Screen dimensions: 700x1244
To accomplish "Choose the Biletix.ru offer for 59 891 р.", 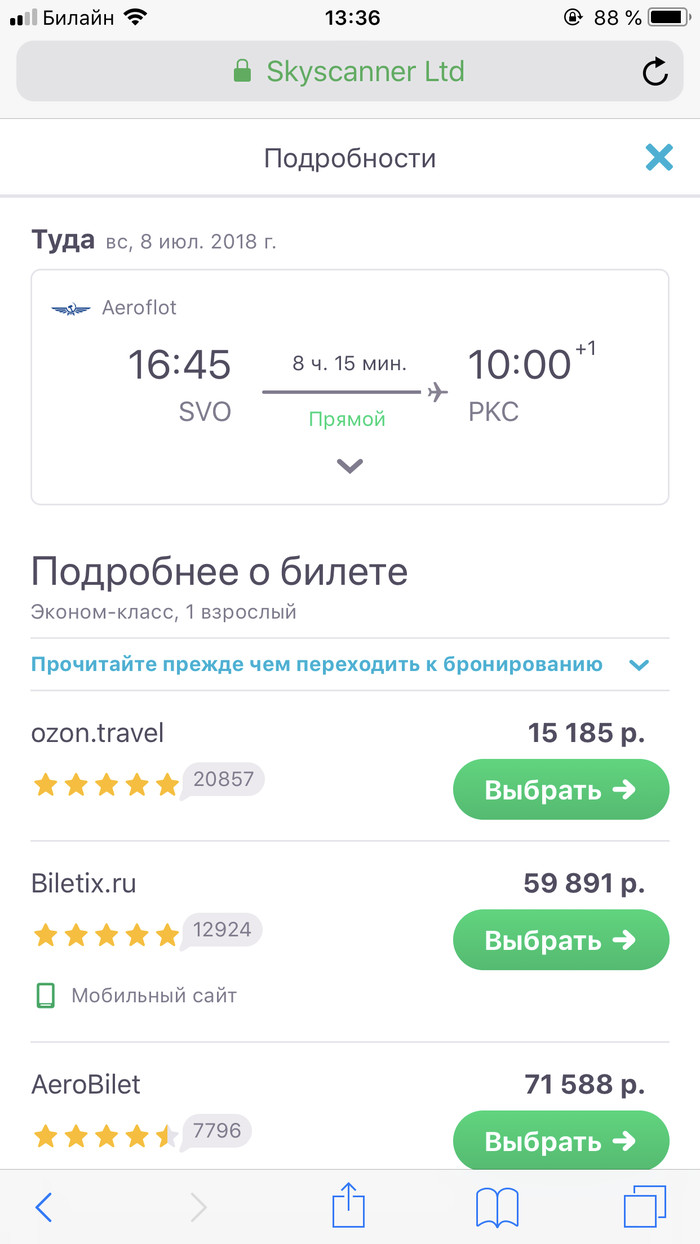I will 560,940.
